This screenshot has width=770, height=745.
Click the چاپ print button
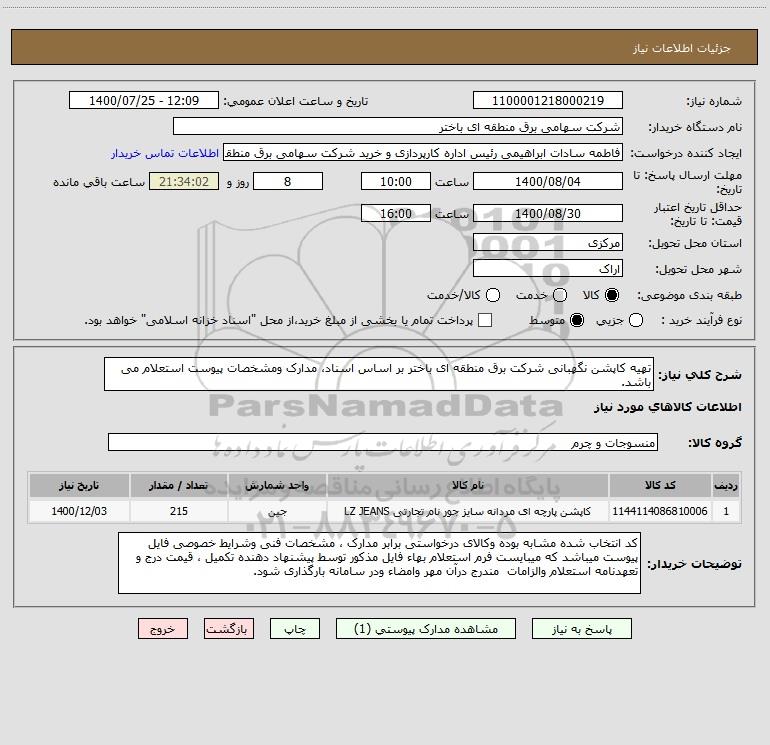[295, 629]
